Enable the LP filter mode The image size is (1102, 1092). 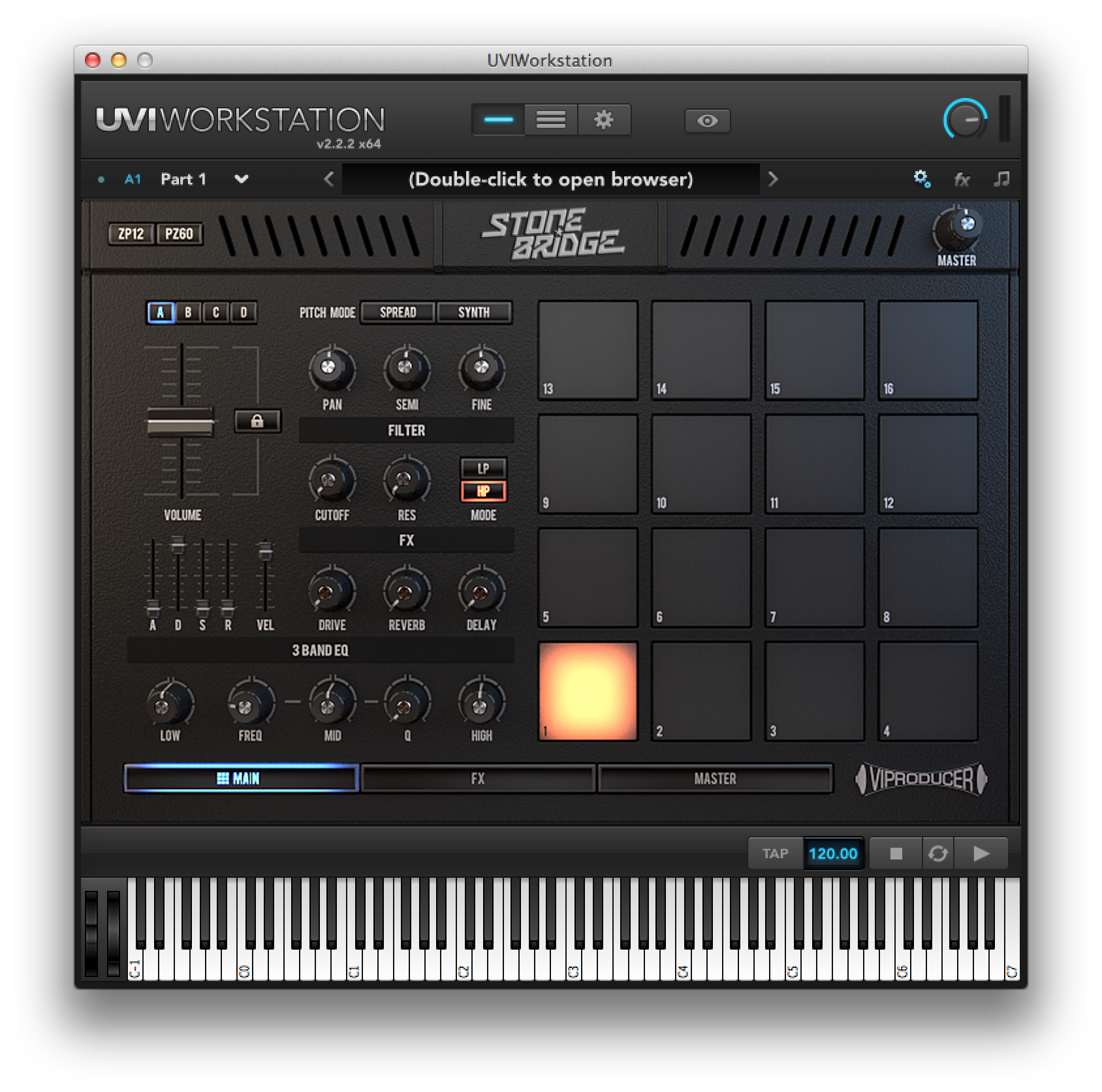484,468
